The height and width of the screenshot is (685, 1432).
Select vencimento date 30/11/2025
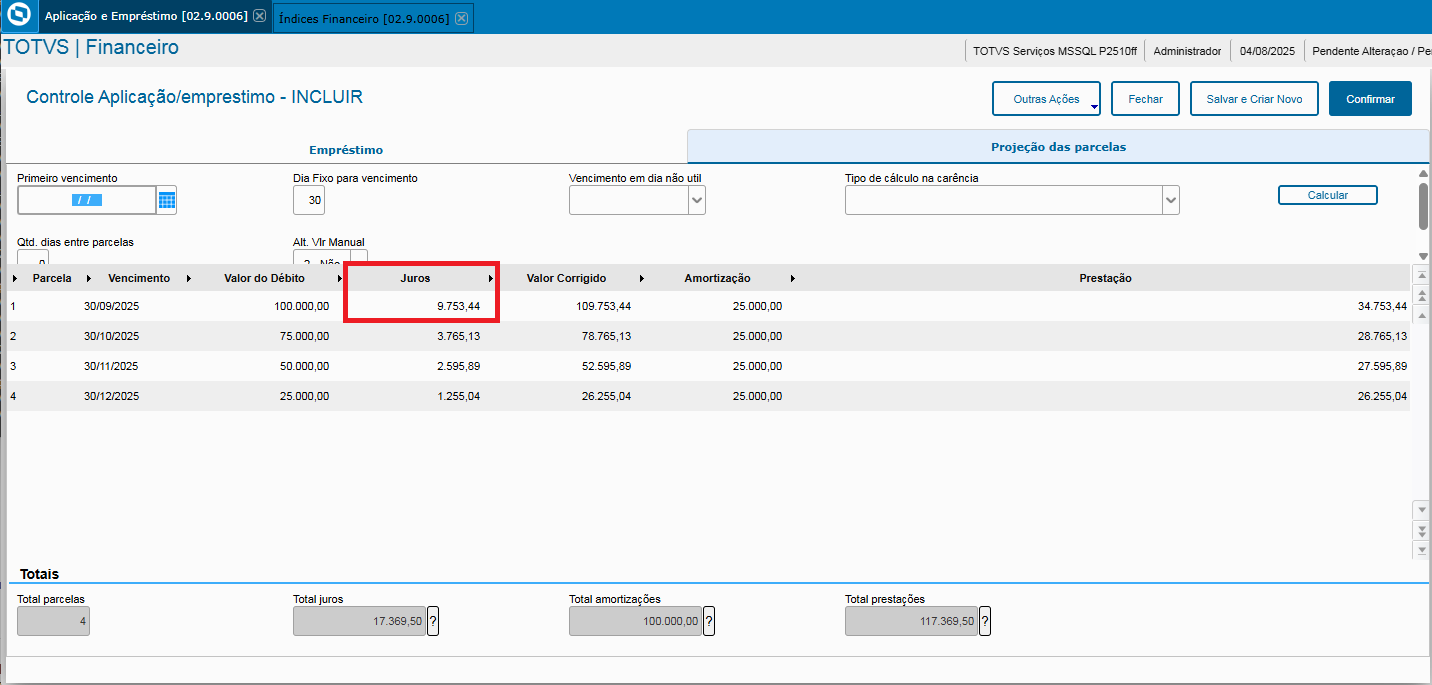(111, 366)
